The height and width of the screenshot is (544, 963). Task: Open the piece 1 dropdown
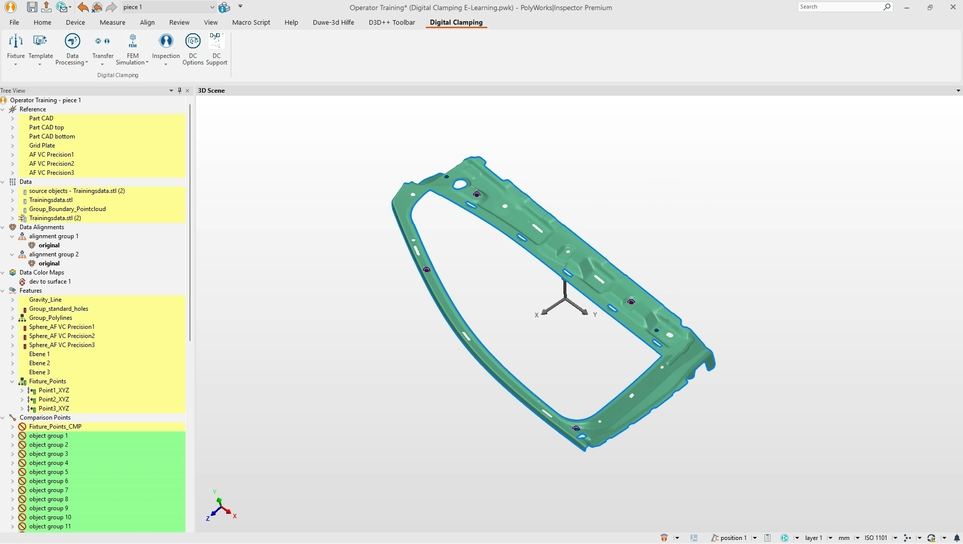212,7
